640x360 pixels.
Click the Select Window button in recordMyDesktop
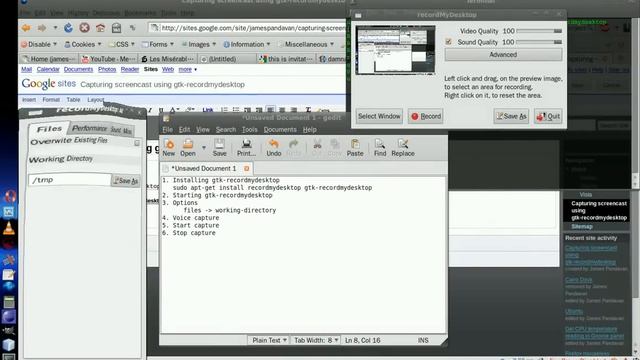coord(379,116)
